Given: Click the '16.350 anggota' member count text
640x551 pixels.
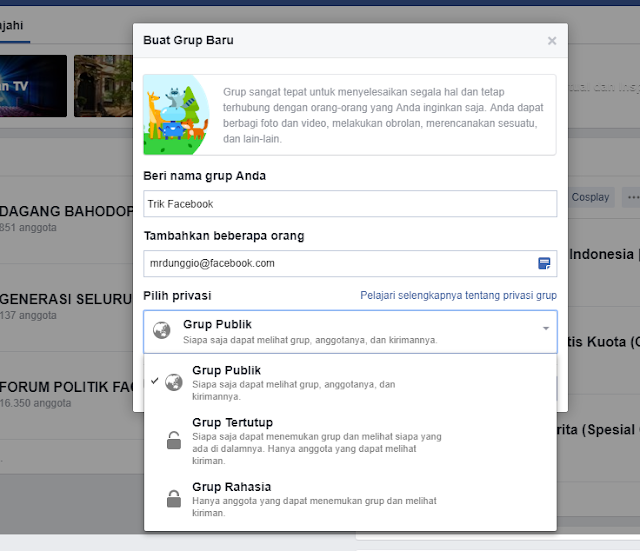Looking at the screenshot, I should click(x=36, y=403).
